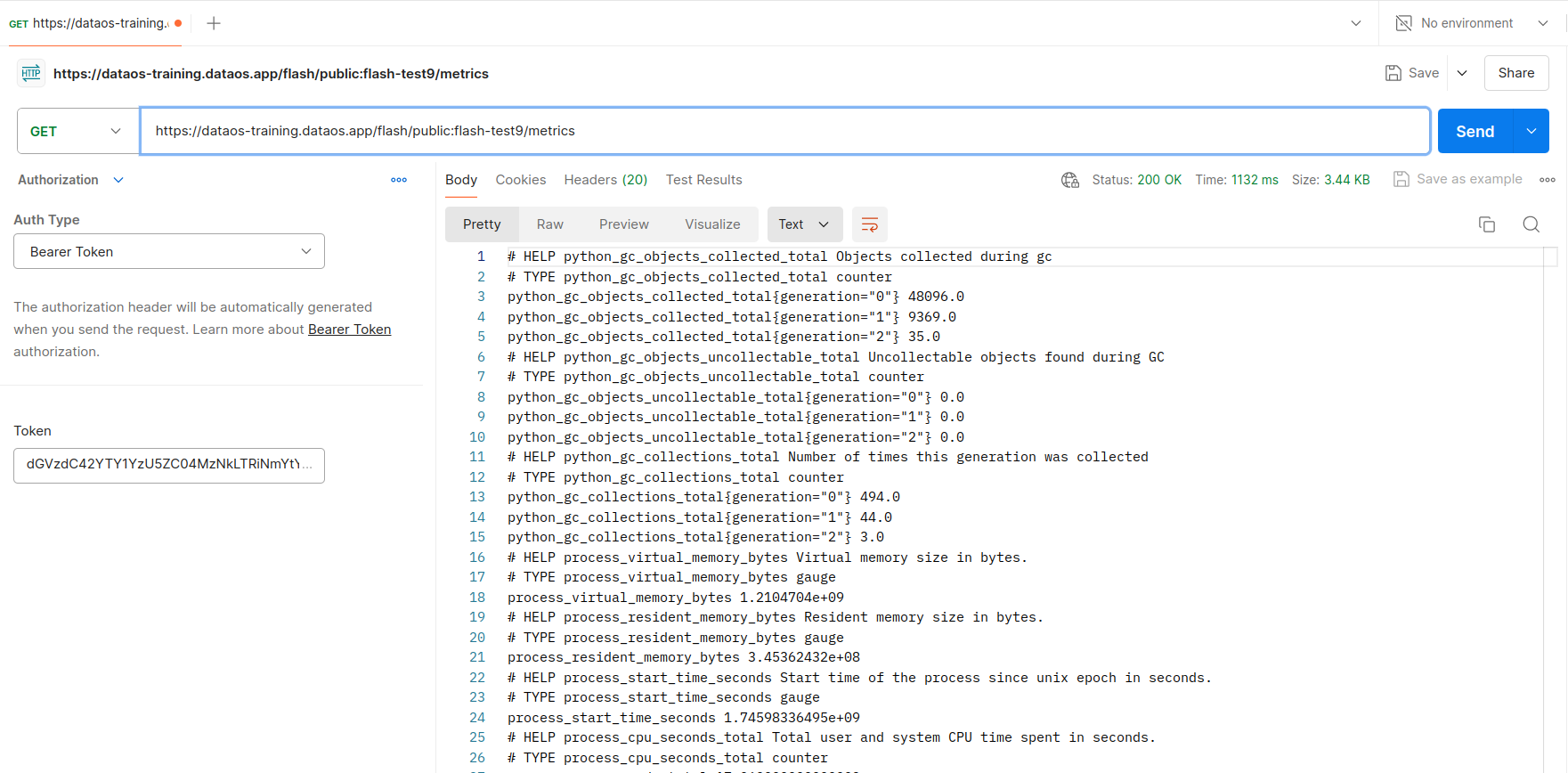Click the request title with metrics URL
Image resolution: width=1568 pixels, height=773 pixels.
[x=271, y=73]
